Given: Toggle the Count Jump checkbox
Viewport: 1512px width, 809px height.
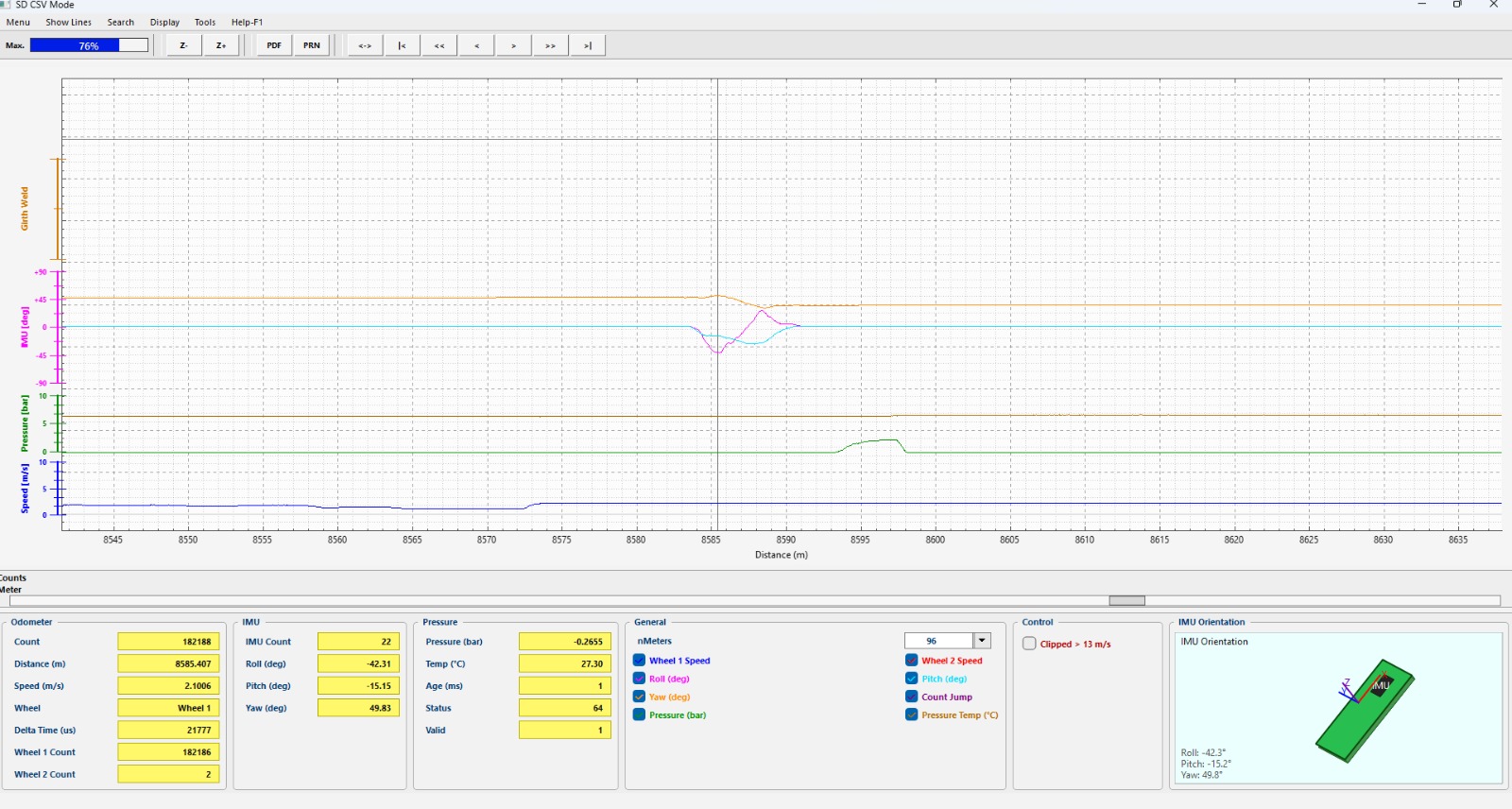Looking at the screenshot, I should pos(912,697).
